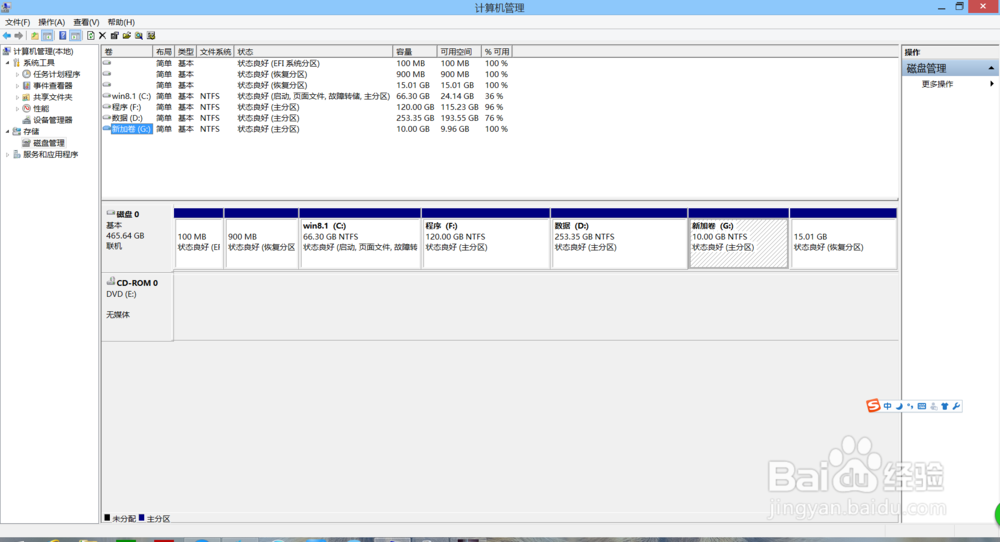Sort by the 文件系统 column header
Viewport: 1000px width, 542px height.
pyautogui.click(x=216, y=52)
